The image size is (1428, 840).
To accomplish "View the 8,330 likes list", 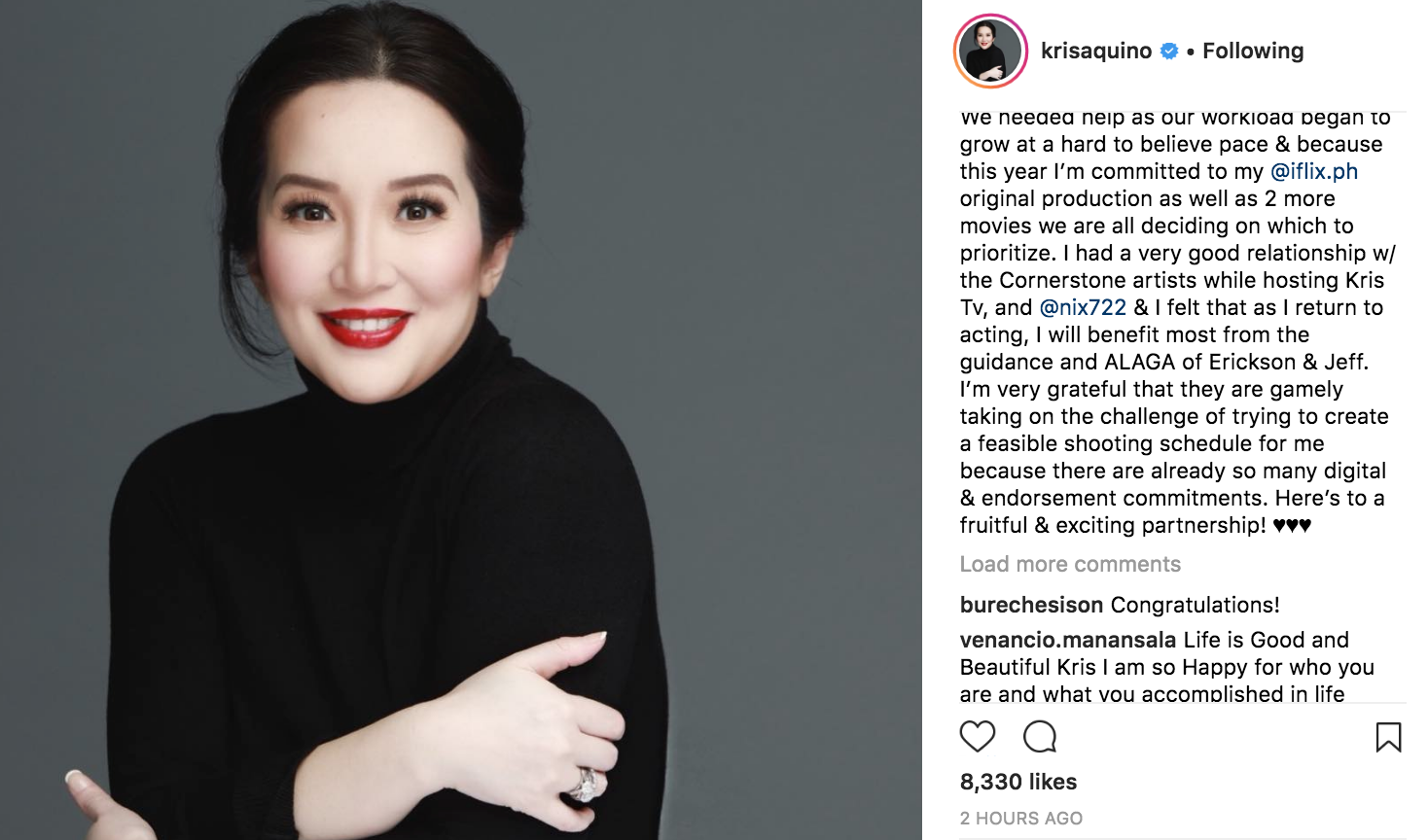I will point(1018,782).
